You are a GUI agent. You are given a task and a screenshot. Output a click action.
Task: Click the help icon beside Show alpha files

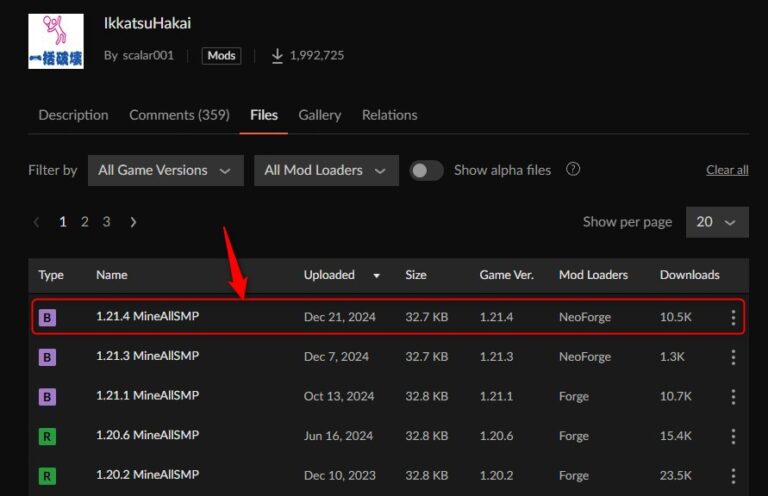pyautogui.click(x=573, y=170)
